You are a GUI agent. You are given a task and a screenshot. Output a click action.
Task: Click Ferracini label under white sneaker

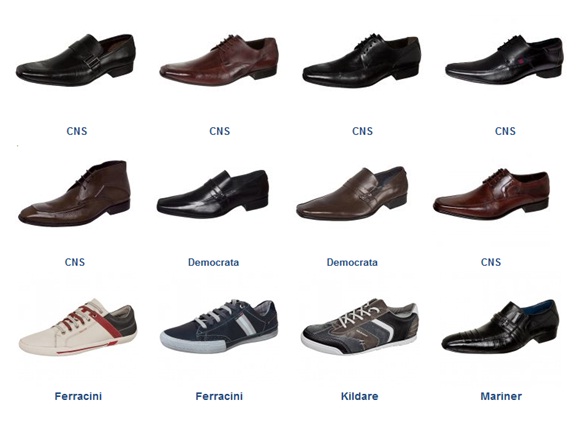(78, 396)
